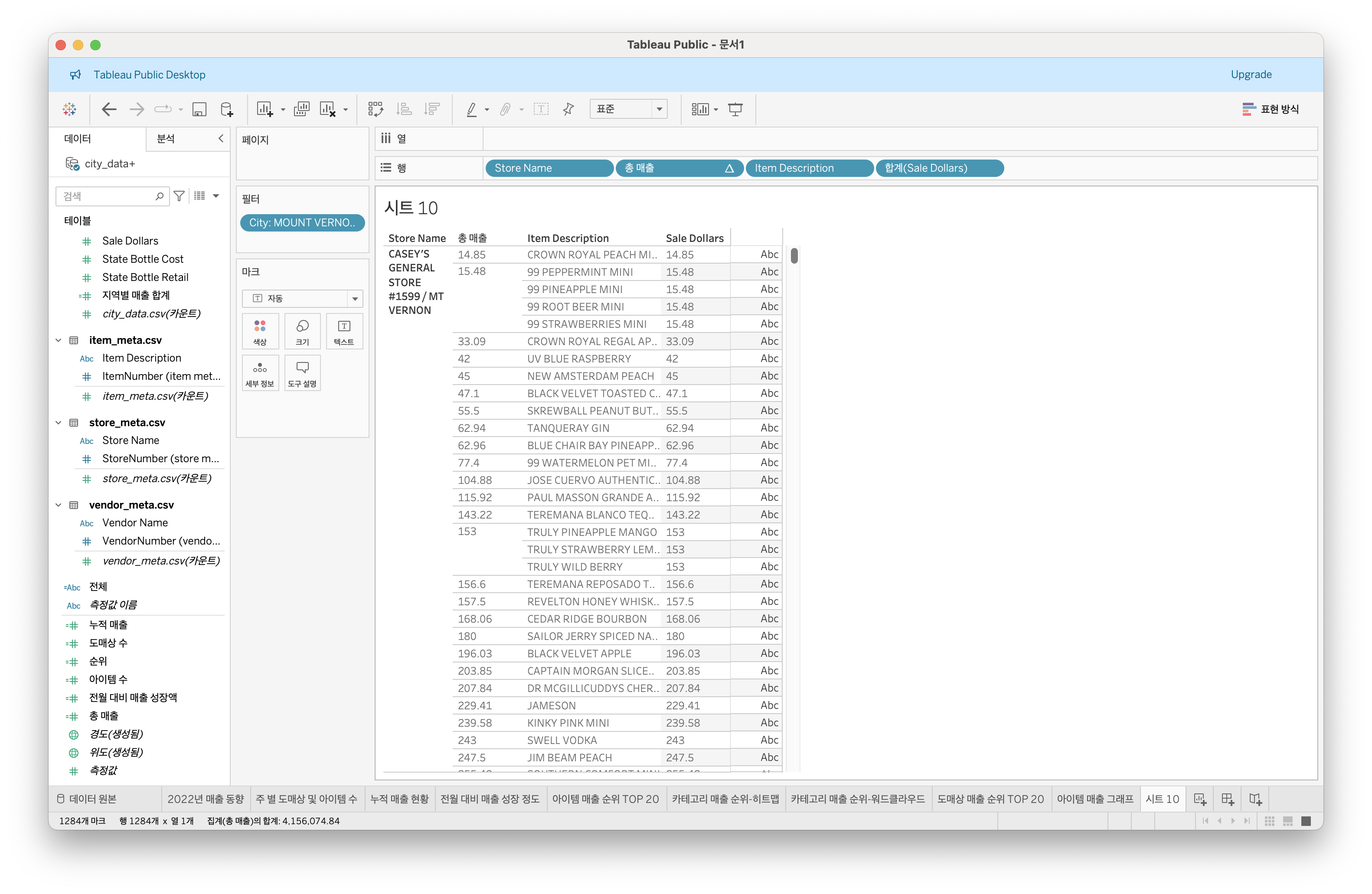The height and width of the screenshot is (894, 1372).
Task: Open the Color marks card
Action: click(260, 331)
